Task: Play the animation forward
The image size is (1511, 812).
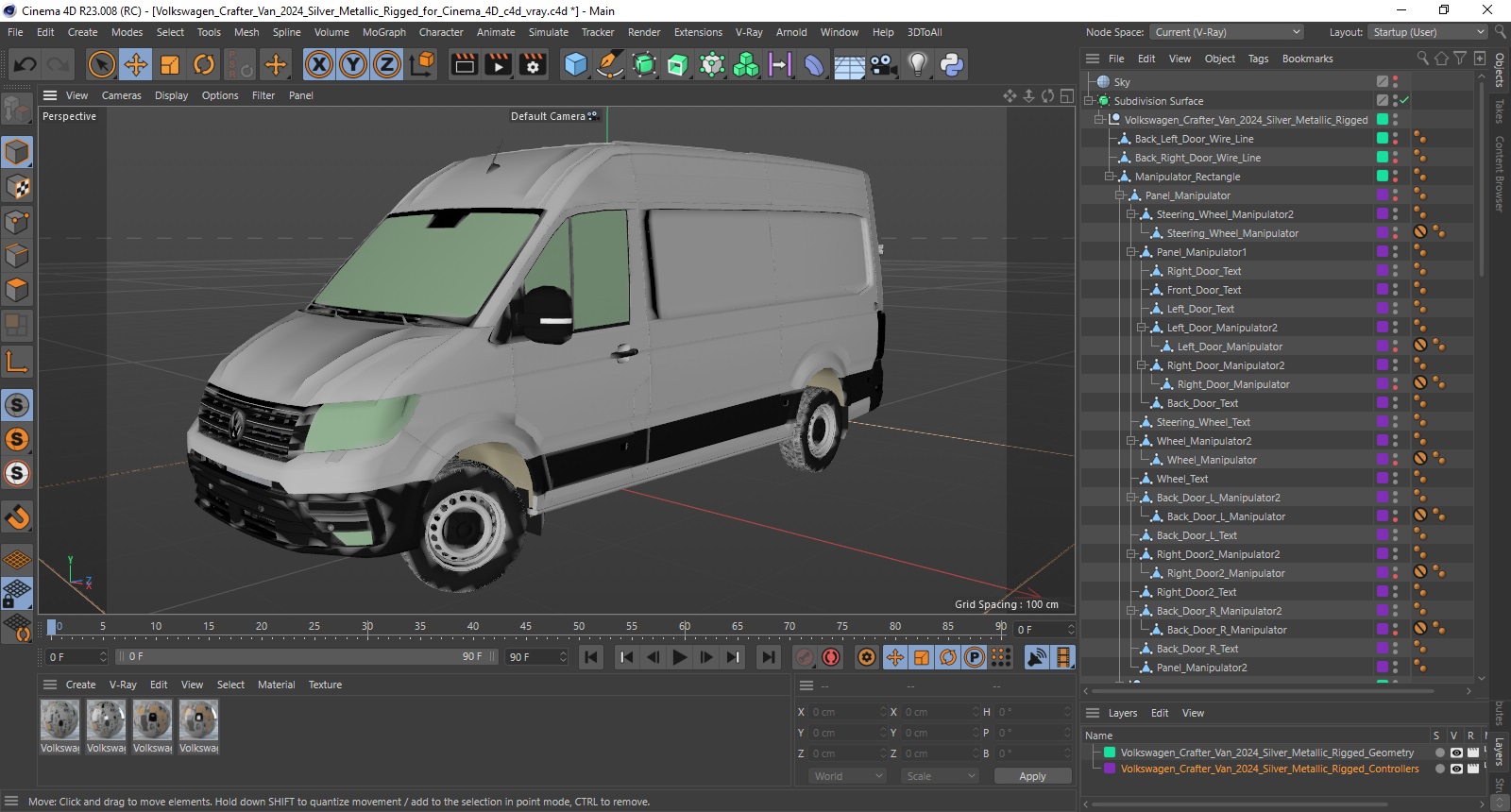Action: [x=680, y=657]
